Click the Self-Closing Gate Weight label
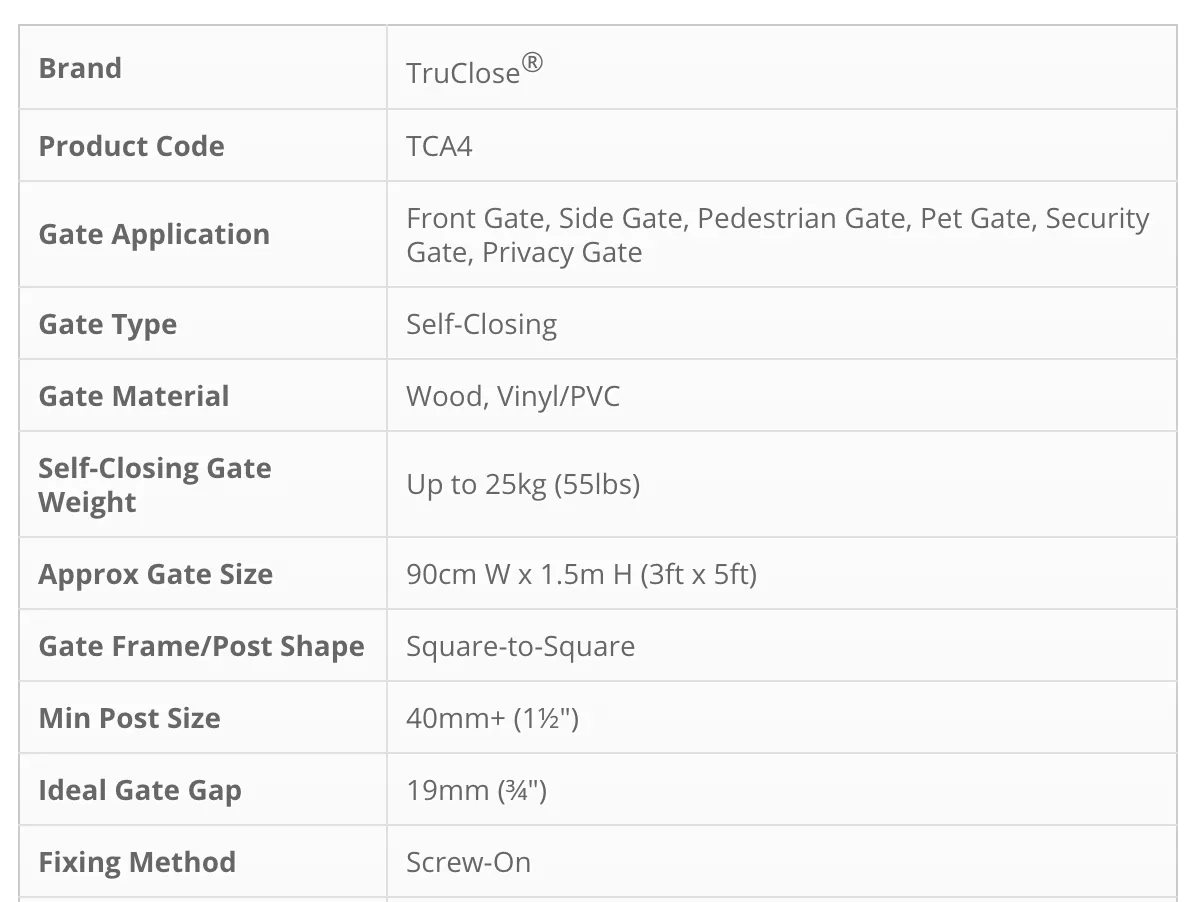Image resolution: width=1200 pixels, height=902 pixels. pyautogui.click(x=154, y=485)
